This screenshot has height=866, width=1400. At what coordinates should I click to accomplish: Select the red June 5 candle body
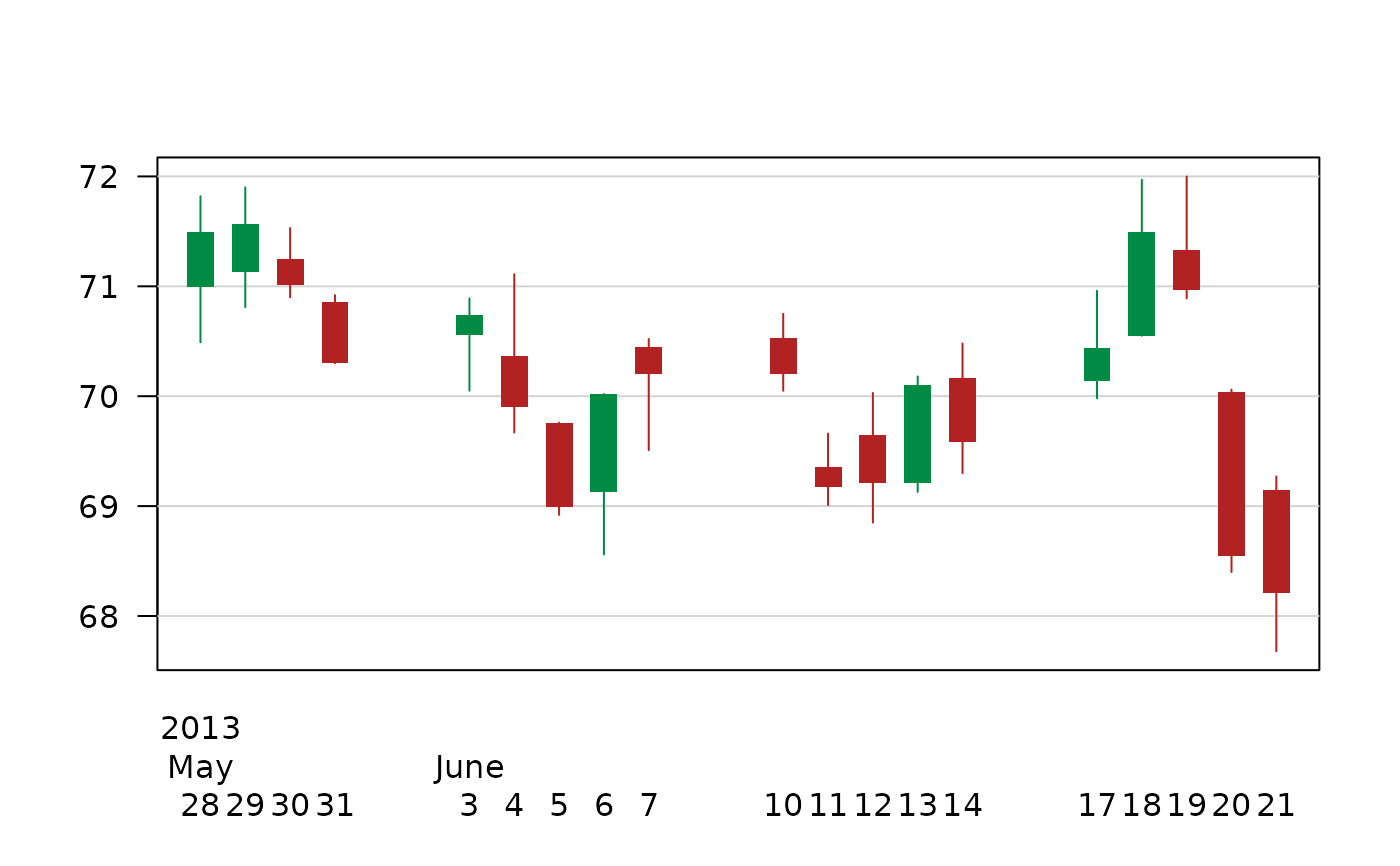[x=559, y=465]
